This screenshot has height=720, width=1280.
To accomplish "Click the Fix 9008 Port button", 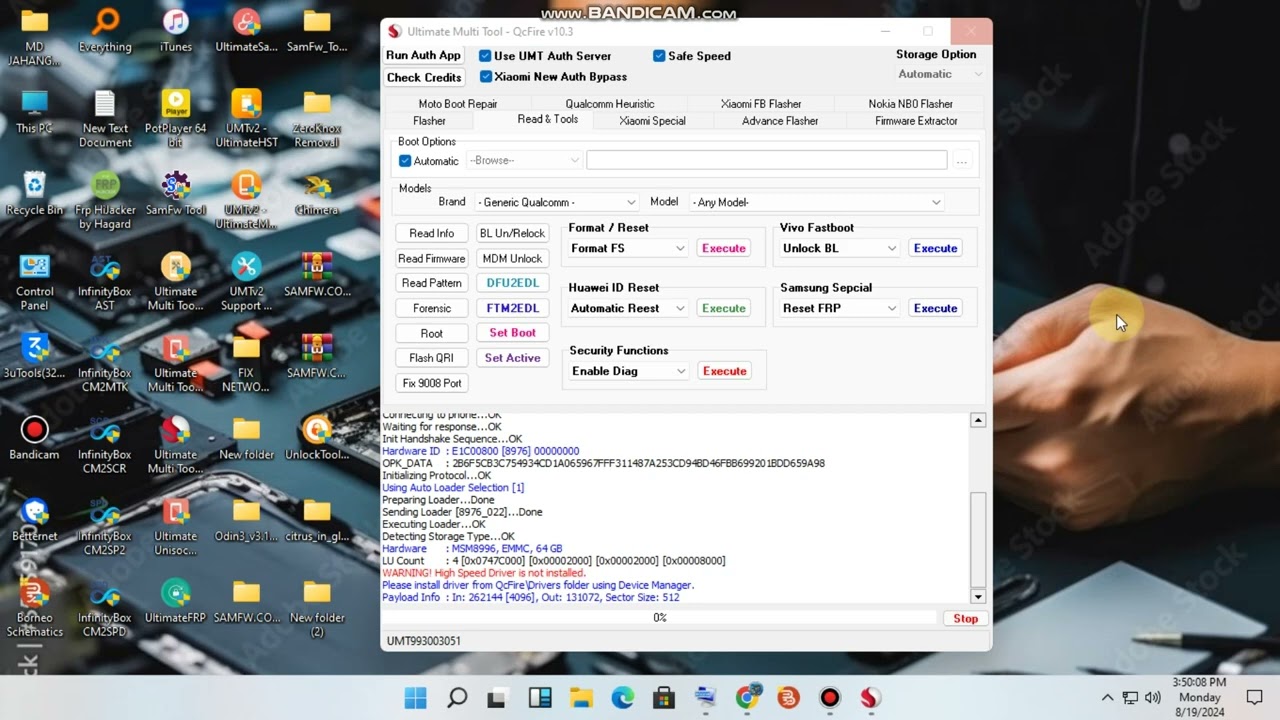I will click(432, 383).
